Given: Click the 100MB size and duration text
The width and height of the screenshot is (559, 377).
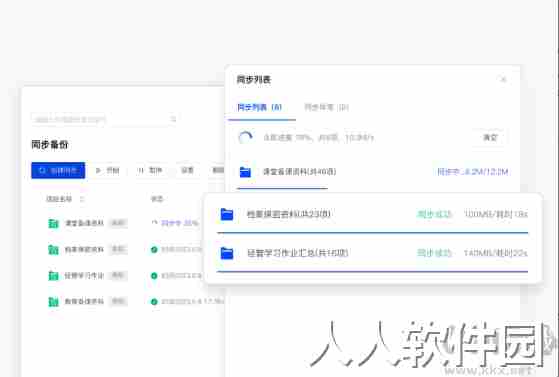Looking at the screenshot, I should [x=496, y=214].
